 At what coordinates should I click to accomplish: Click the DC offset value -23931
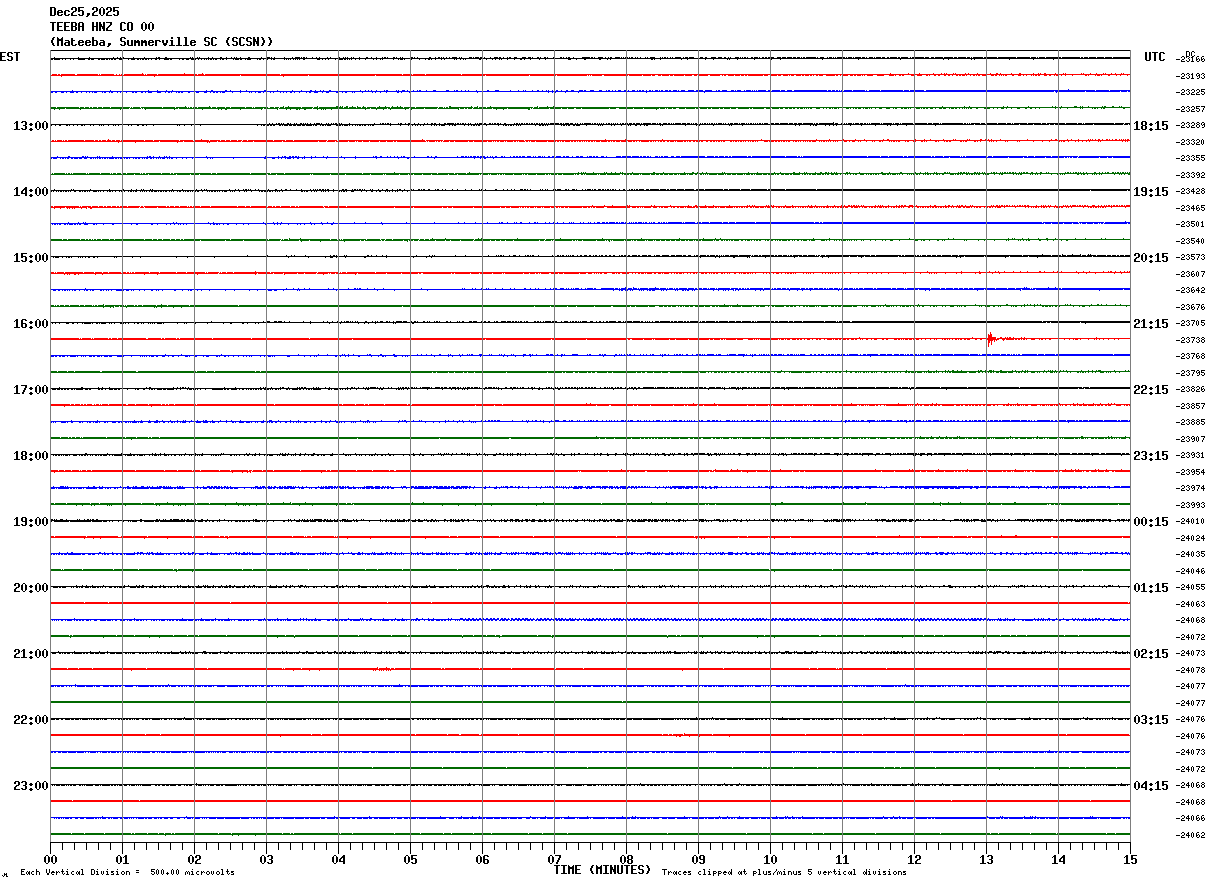coord(1191,455)
